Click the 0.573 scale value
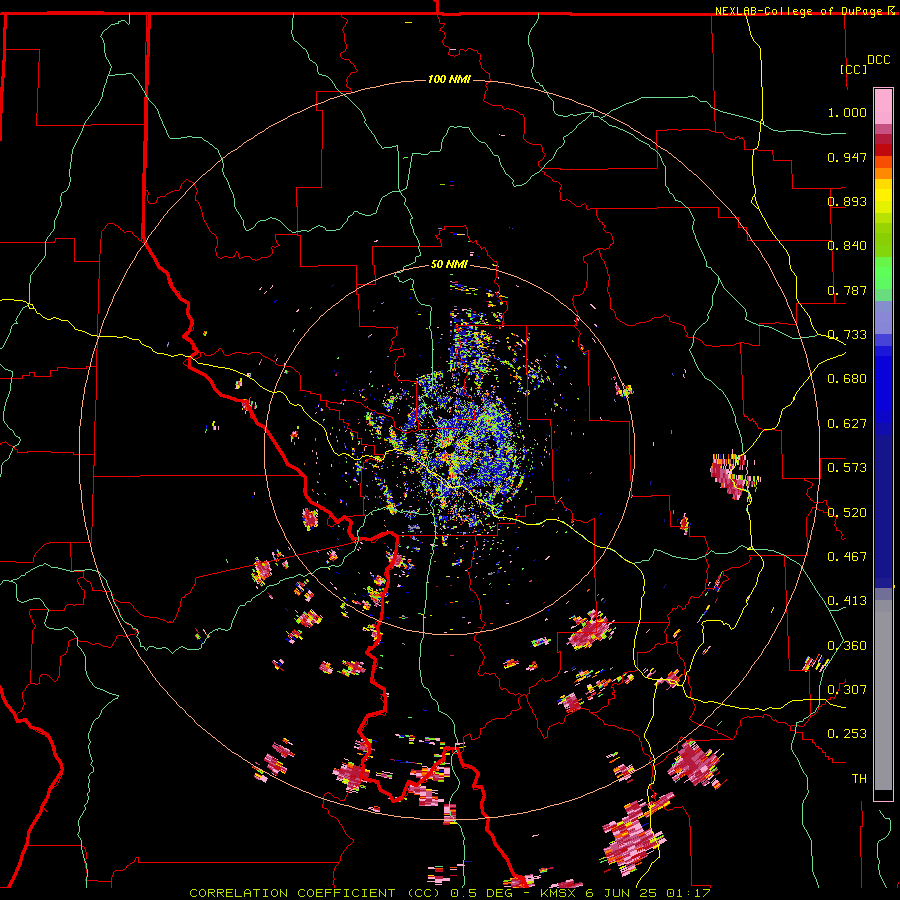The height and width of the screenshot is (900, 900). tap(847, 468)
